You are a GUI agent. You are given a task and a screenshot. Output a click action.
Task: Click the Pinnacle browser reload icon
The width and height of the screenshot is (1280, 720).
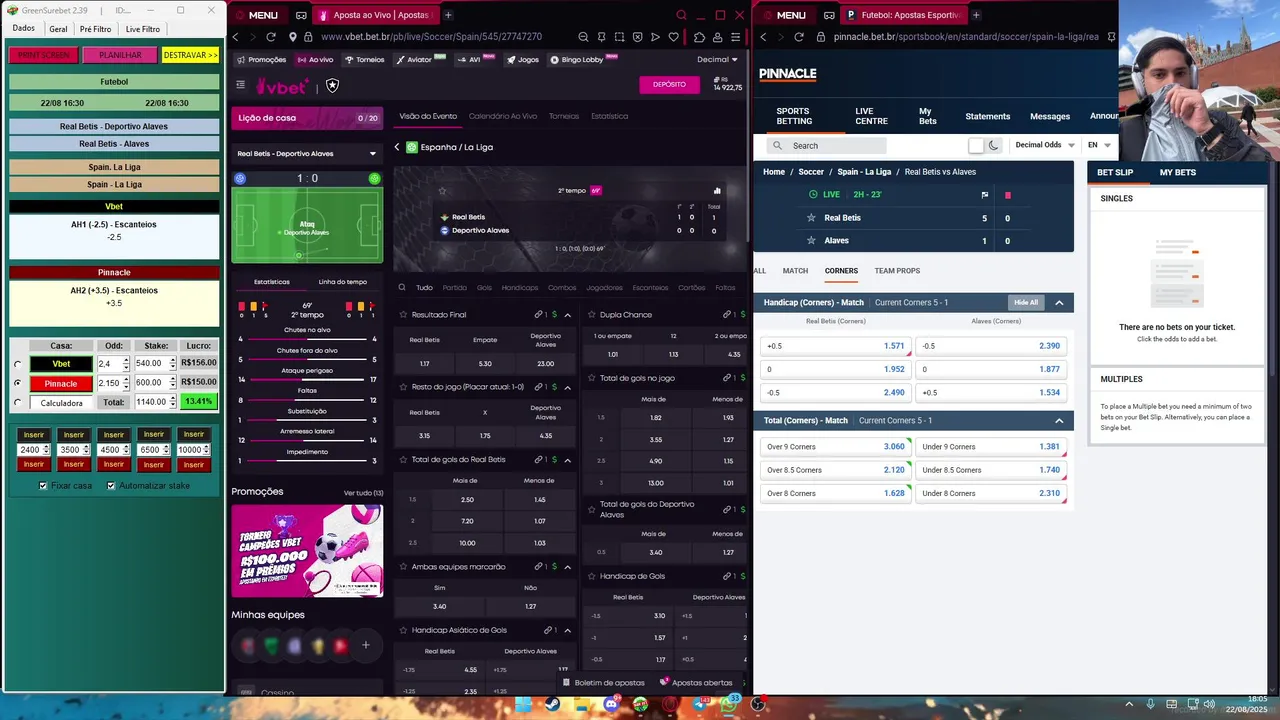coord(799,37)
